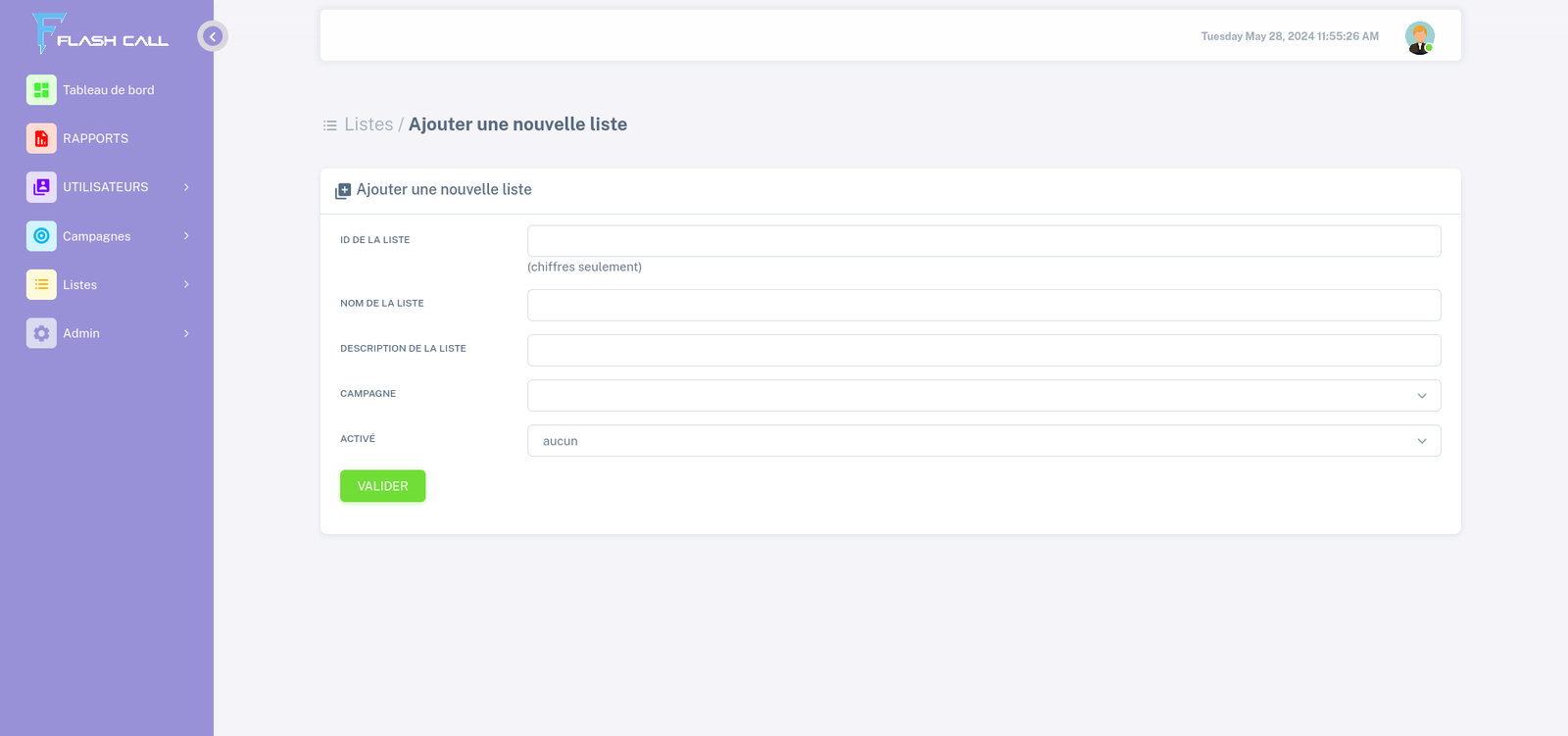Image resolution: width=1568 pixels, height=736 pixels.
Task: Click the green Tableau de bord icon
Action: (41, 90)
